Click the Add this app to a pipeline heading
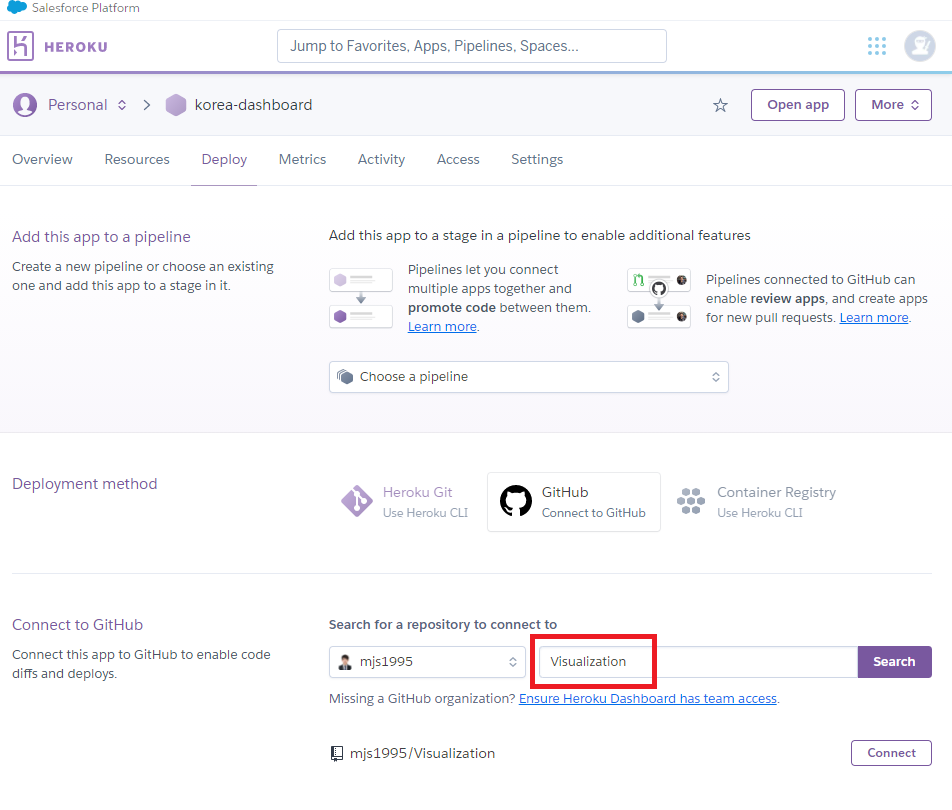The image size is (952, 810). [101, 237]
